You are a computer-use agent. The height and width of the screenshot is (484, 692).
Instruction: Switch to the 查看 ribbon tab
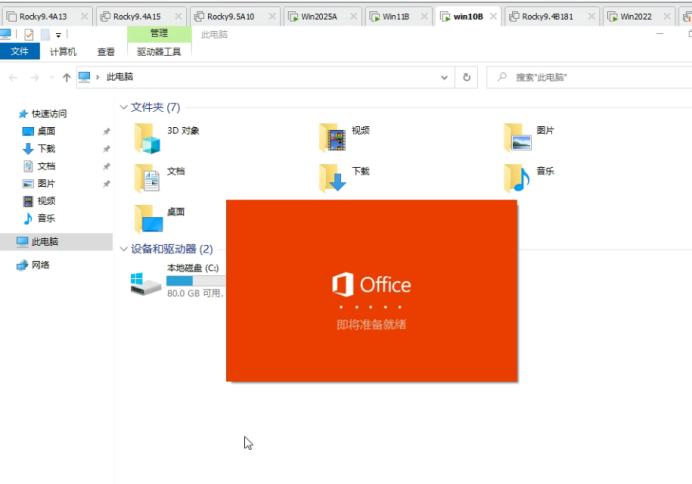106,52
